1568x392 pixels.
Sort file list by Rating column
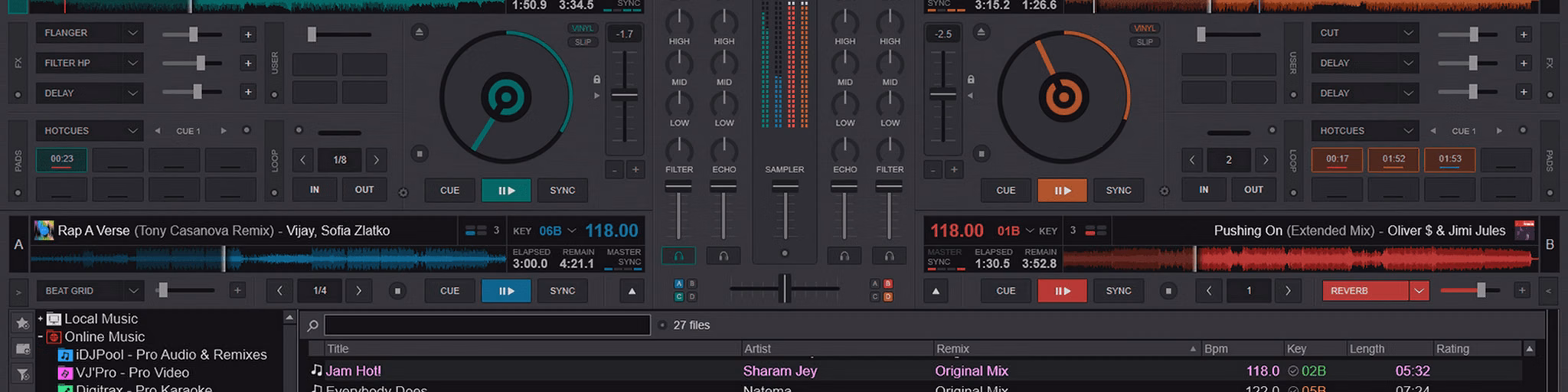[x=1478, y=348]
